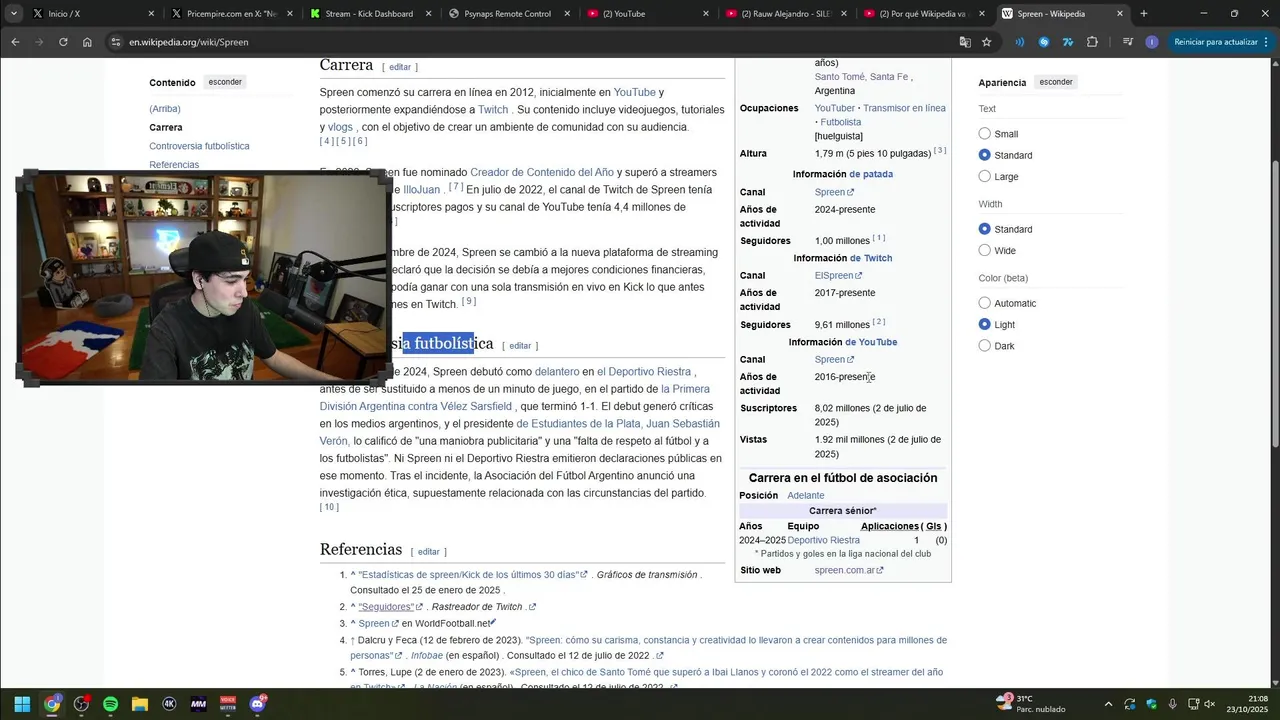Click the webcam overlay video
1280x720 pixels.
pyautogui.click(x=204, y=278)
